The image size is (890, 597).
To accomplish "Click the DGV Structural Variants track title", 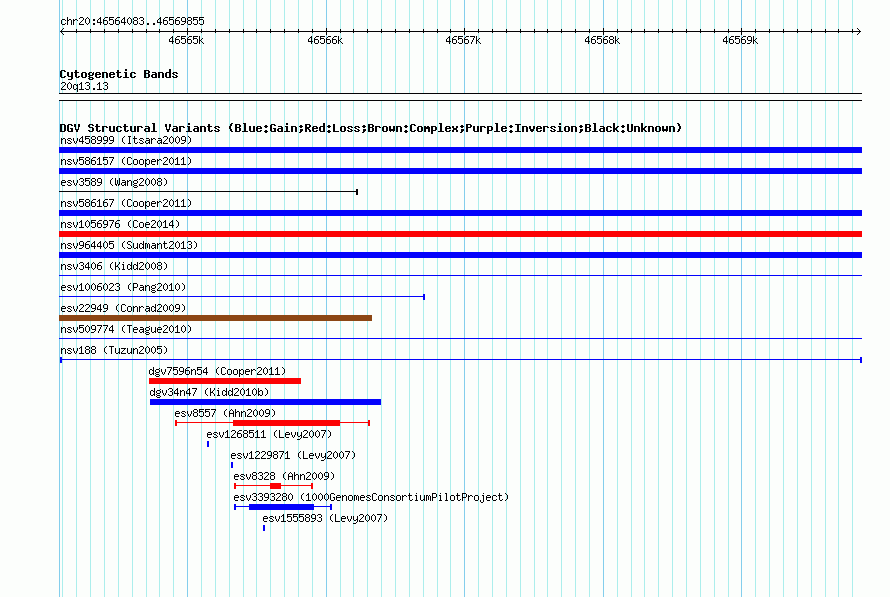I will pyautogui.click(x=371, y=128).
